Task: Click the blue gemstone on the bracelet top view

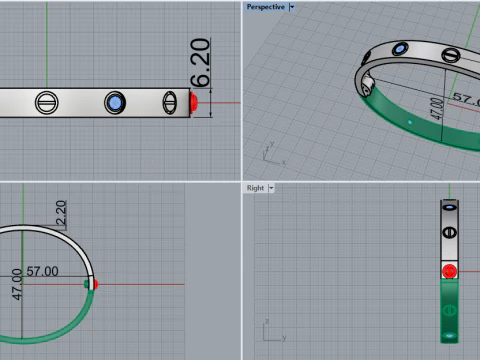Action: (115, 103)
